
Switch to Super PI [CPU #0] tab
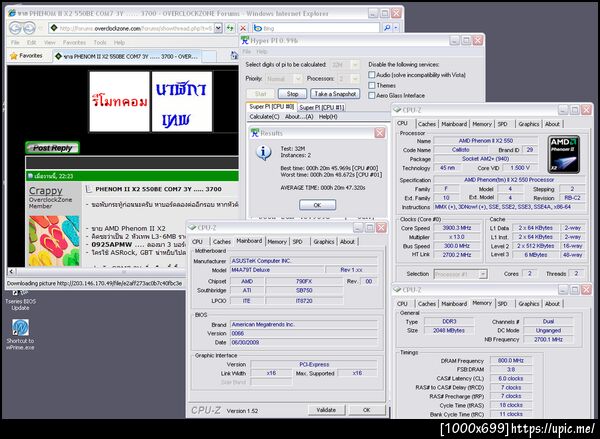tap(271, 107)
